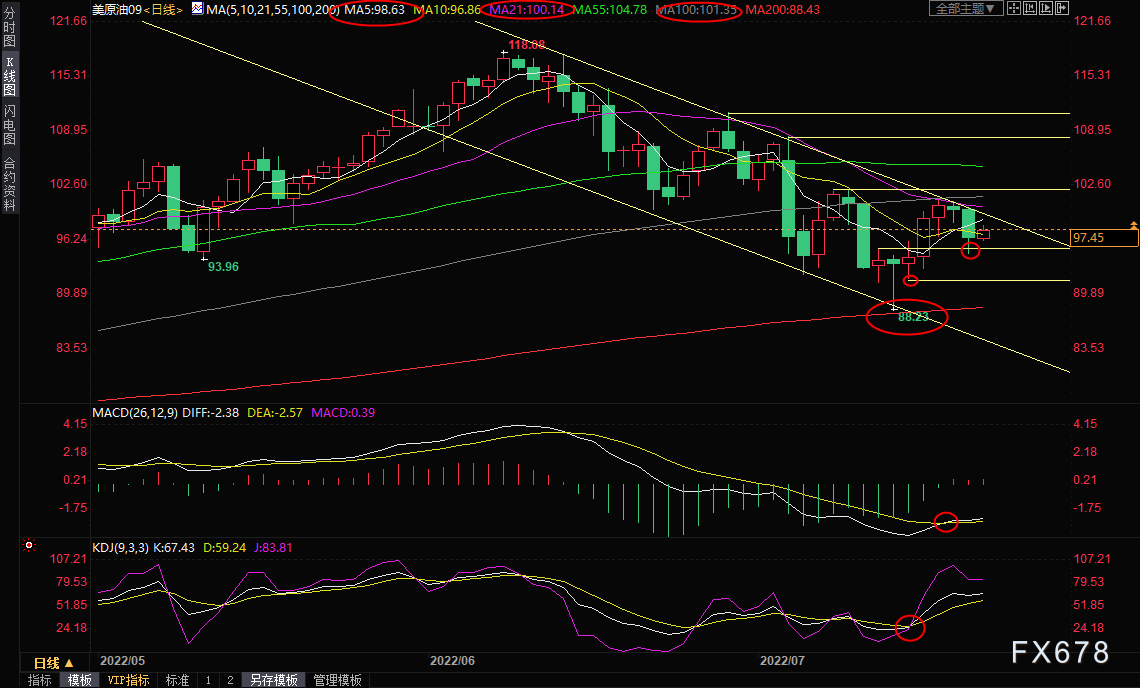1140x688 pixels.
Task: Click the MA indicator chart icon
Action: 198,9
